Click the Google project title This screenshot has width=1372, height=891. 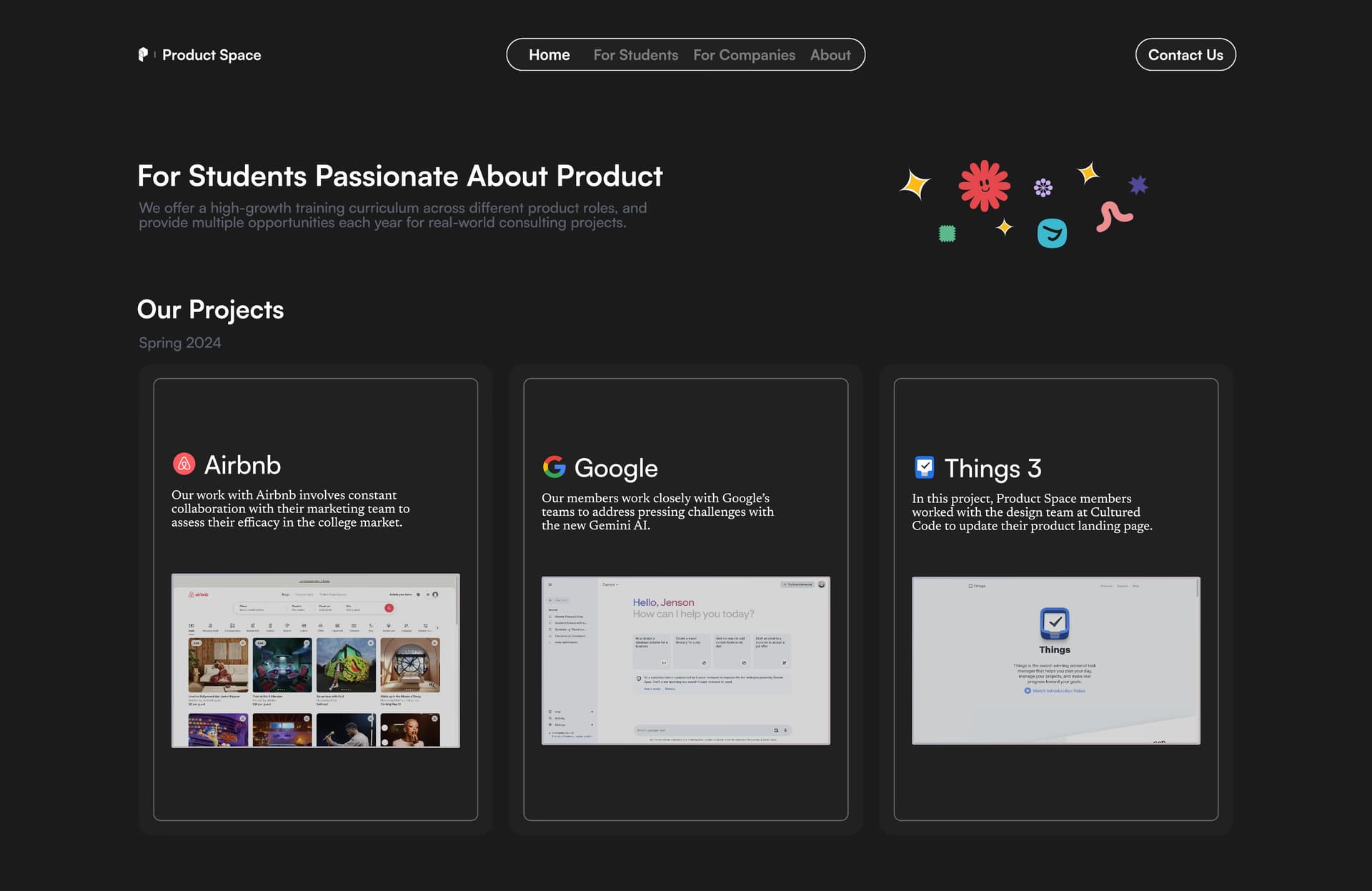[616, 468]
